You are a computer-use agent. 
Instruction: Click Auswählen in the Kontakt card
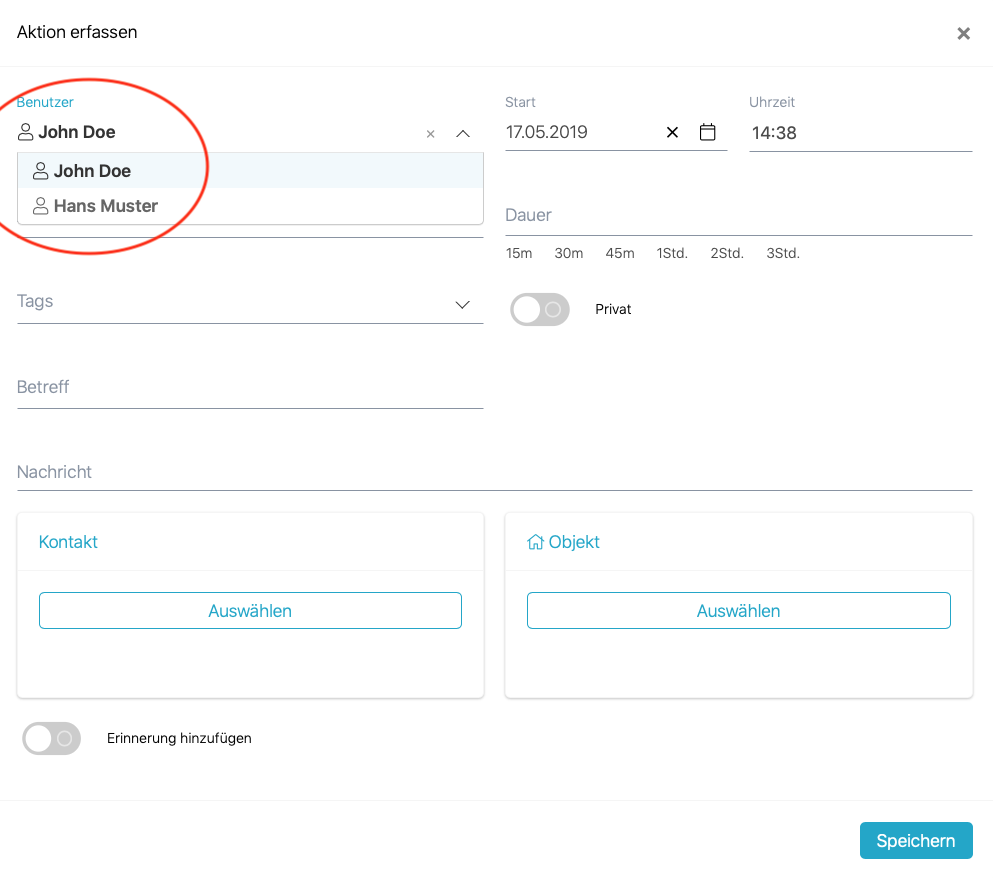(x=250, y=611)
